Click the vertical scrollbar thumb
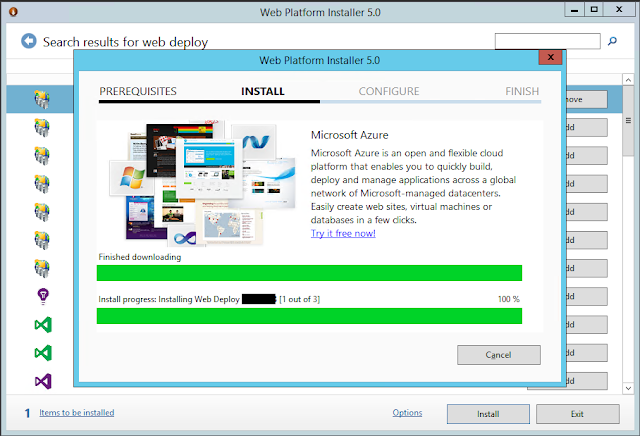The image size is (640, 436). [628, 121]
